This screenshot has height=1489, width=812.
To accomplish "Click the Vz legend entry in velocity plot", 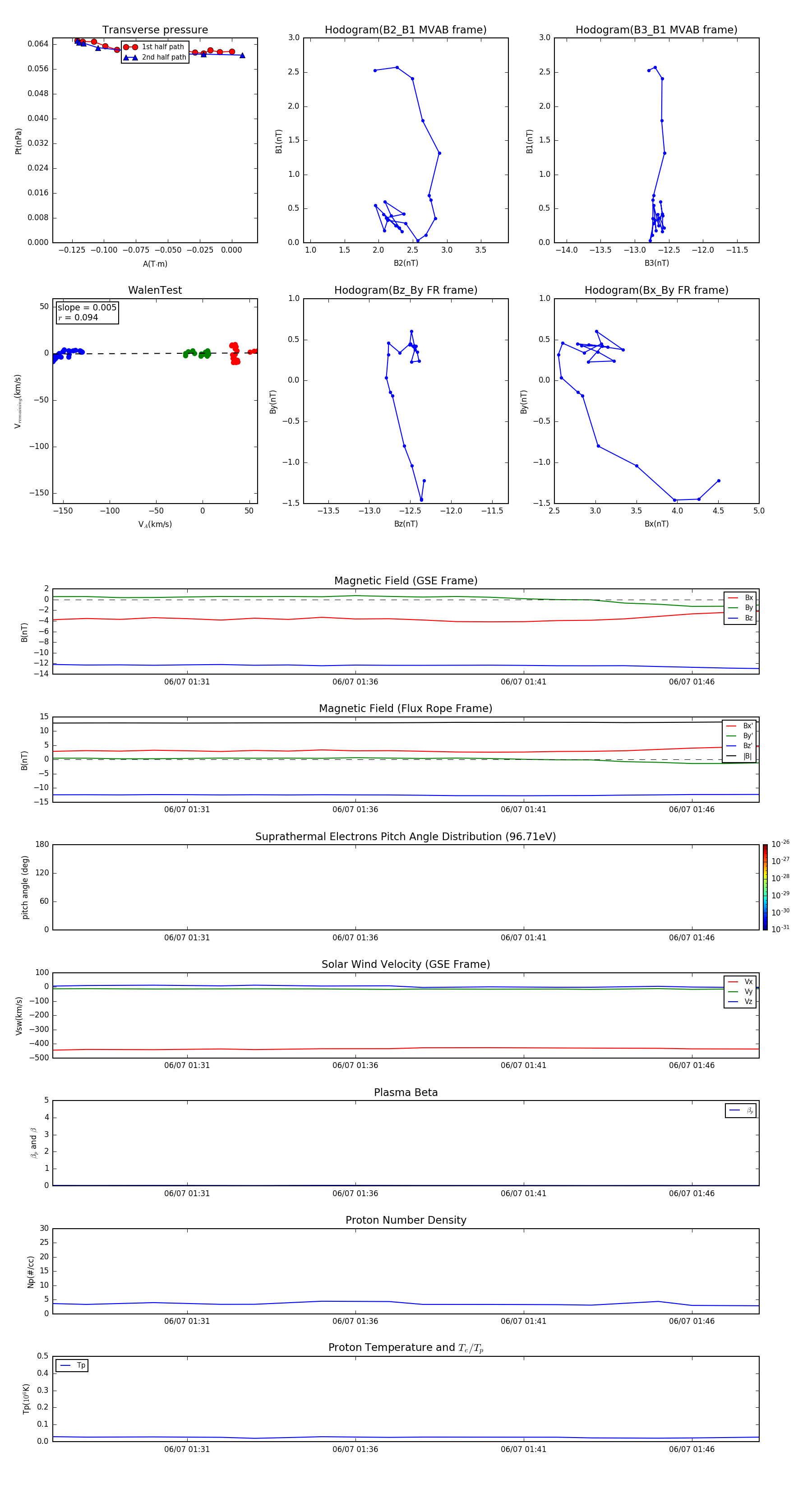I will tap(740, 1002).
